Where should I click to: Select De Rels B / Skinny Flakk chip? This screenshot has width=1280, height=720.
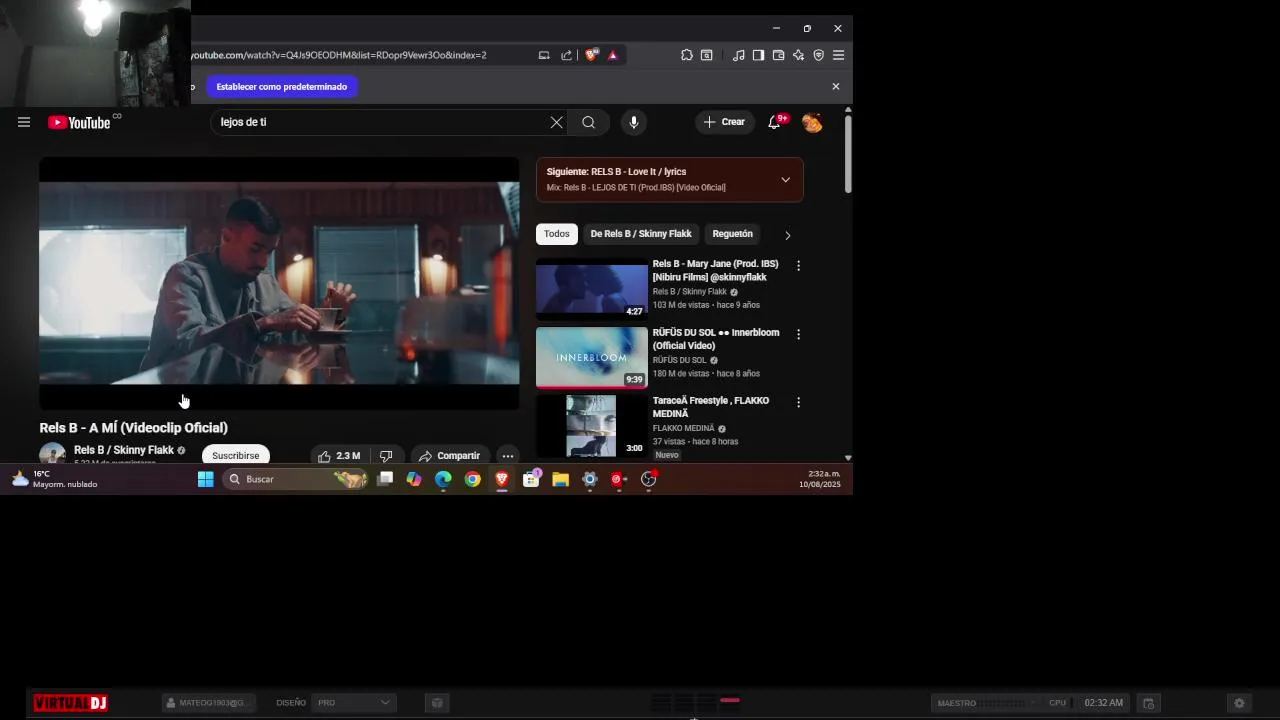pos(641,234)
